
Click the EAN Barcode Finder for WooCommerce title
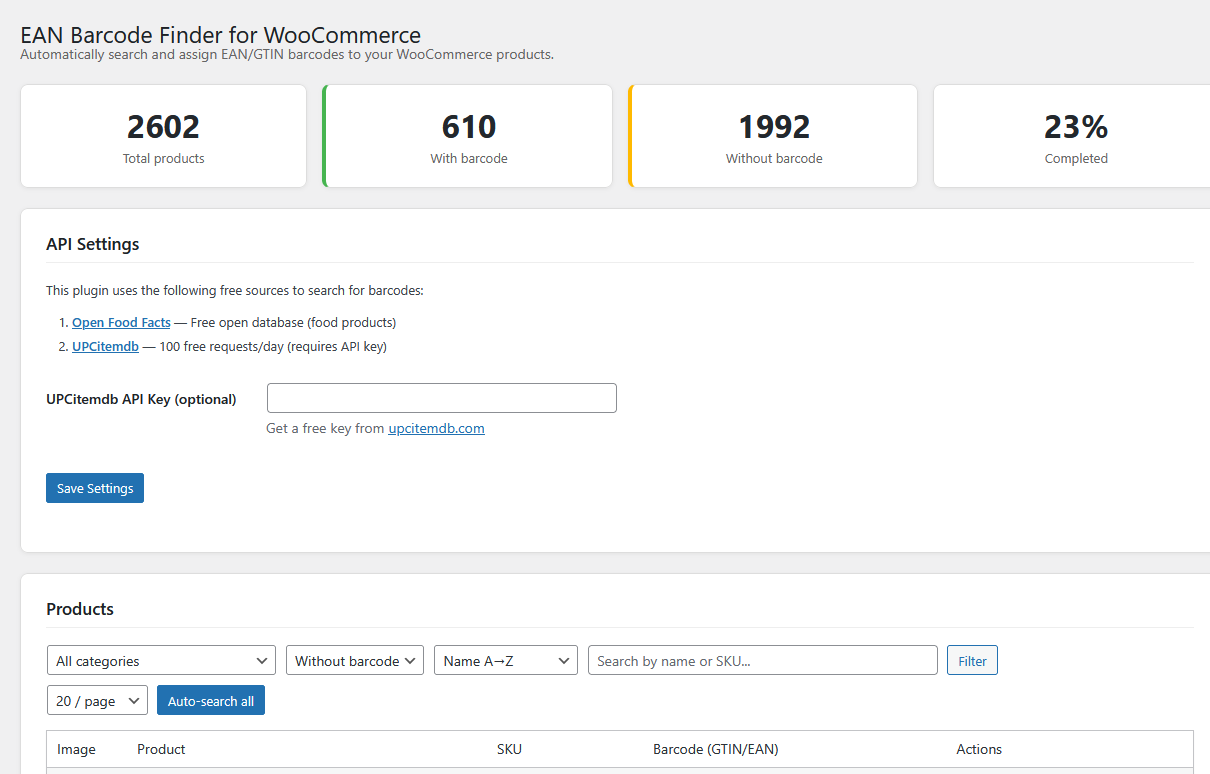tap(221, 35)
